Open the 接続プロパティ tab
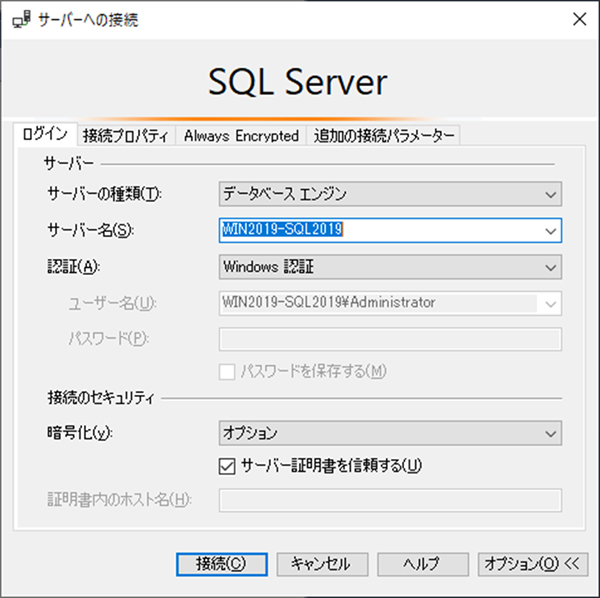This screenshot has height=598, width=600. [128, 135]
